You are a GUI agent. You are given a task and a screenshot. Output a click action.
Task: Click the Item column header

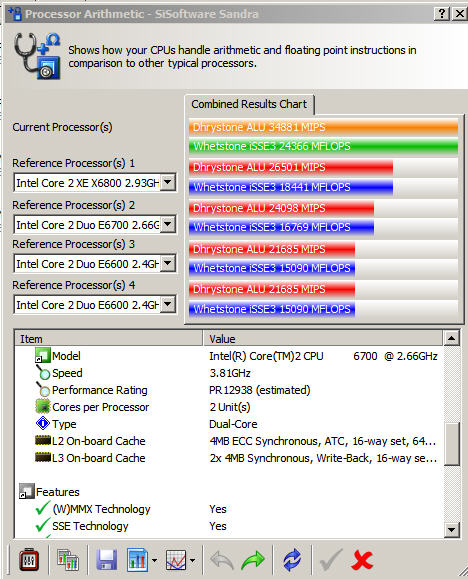(109, 338)
